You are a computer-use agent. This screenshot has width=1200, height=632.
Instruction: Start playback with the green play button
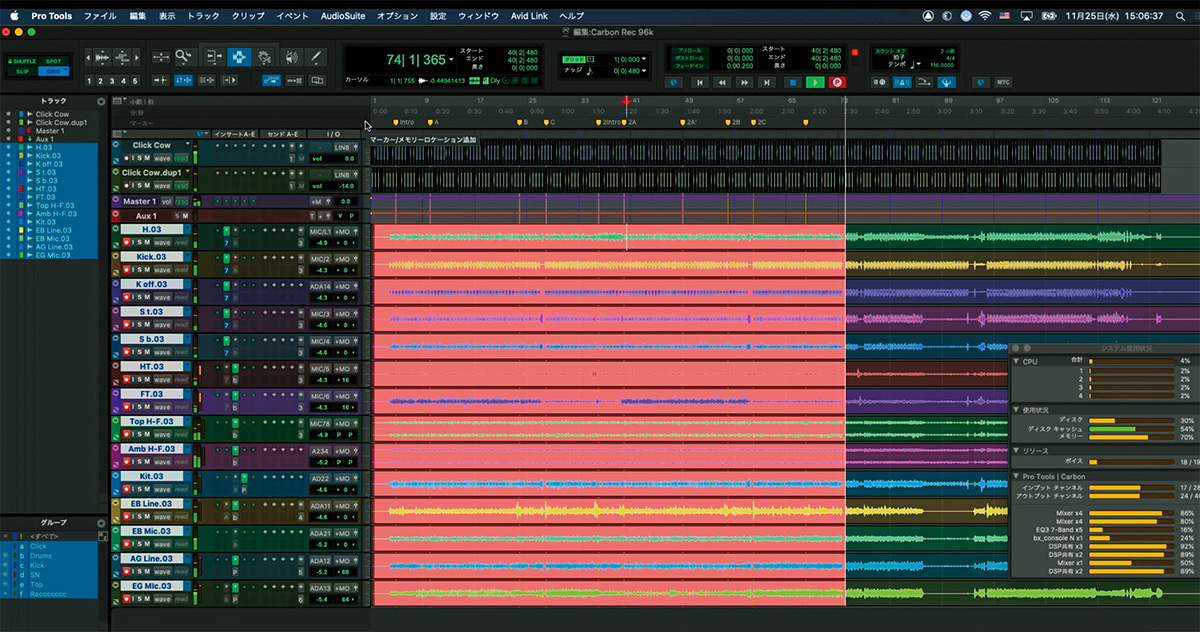tap(815, 82)
